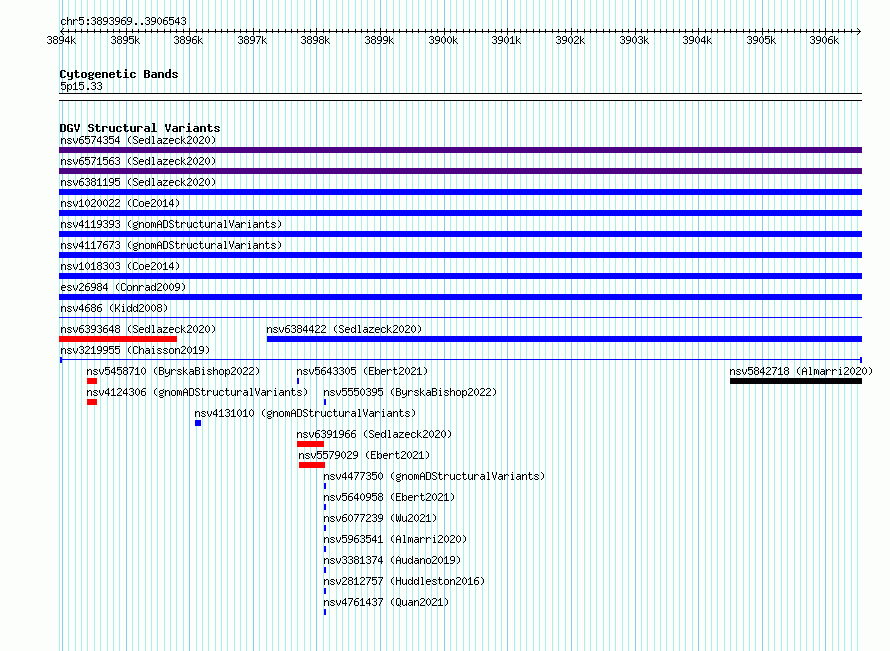Select the purple bar of nsv6571563
The image size is (890, 651).
[460, 171]
